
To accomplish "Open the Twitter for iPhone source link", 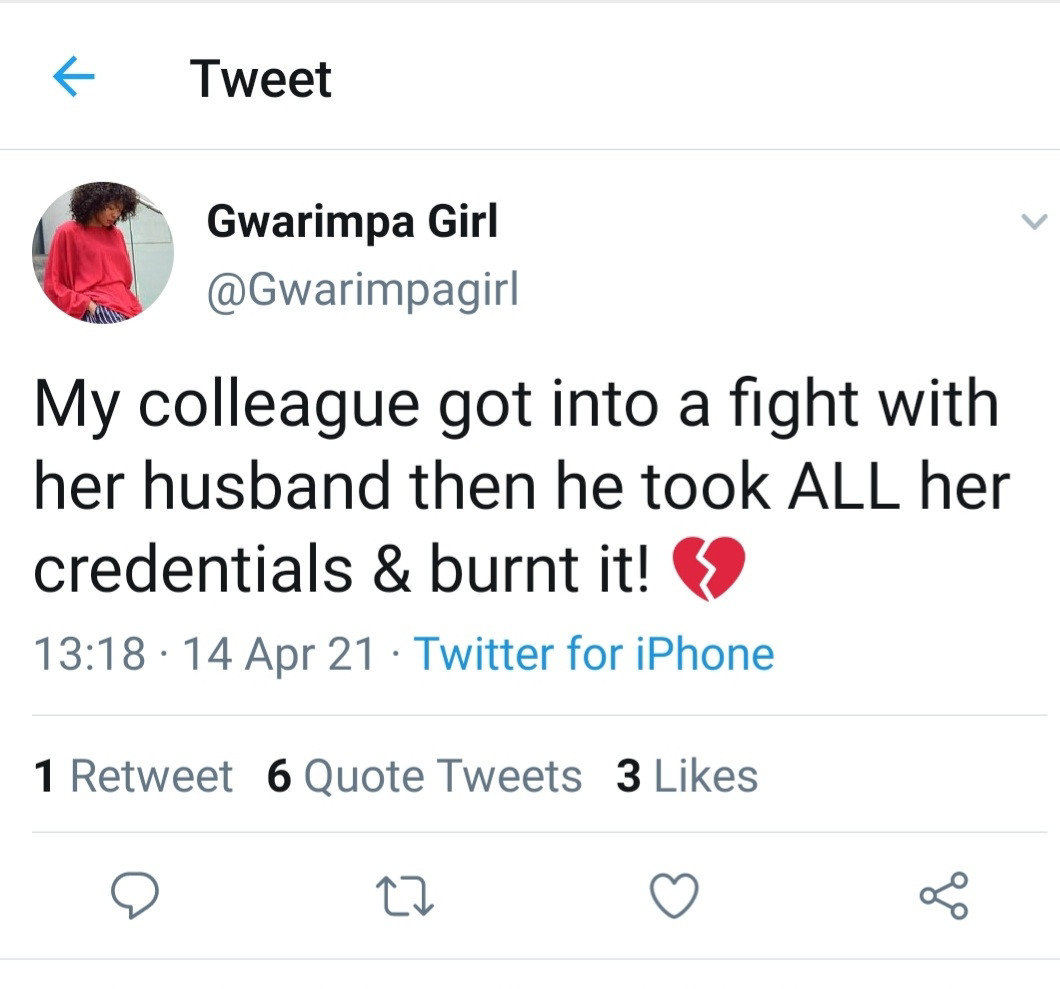I will (594, 655).
